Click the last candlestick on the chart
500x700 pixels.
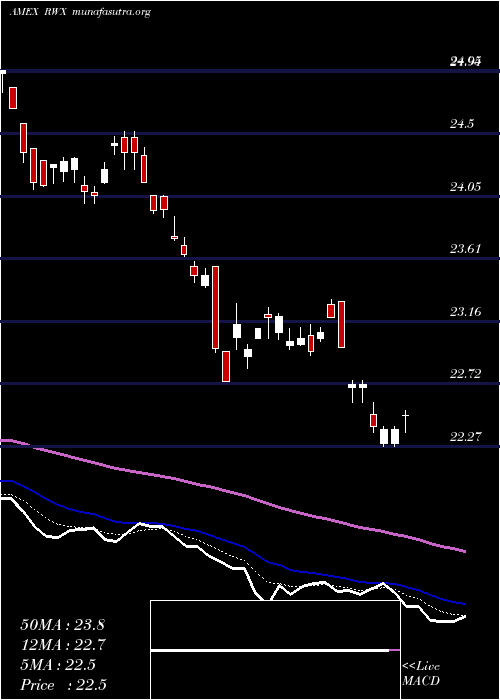pyautogui.click(x=405, y=421)
